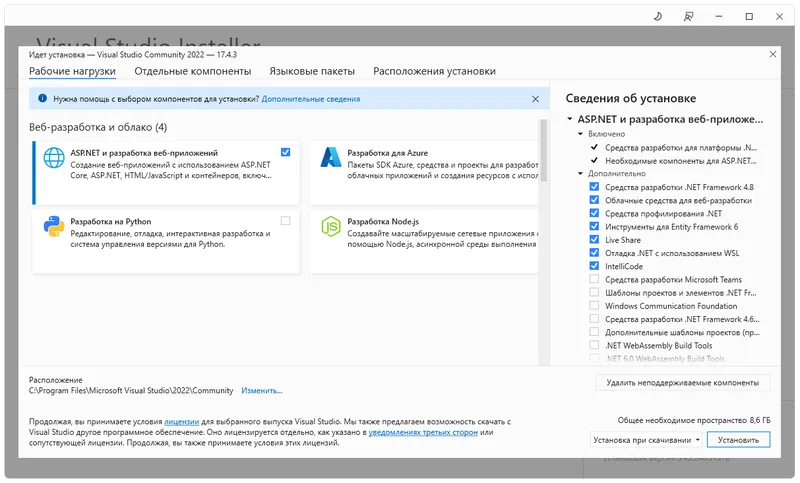Click total required space 8,6 ГБ text

point(694,420)
